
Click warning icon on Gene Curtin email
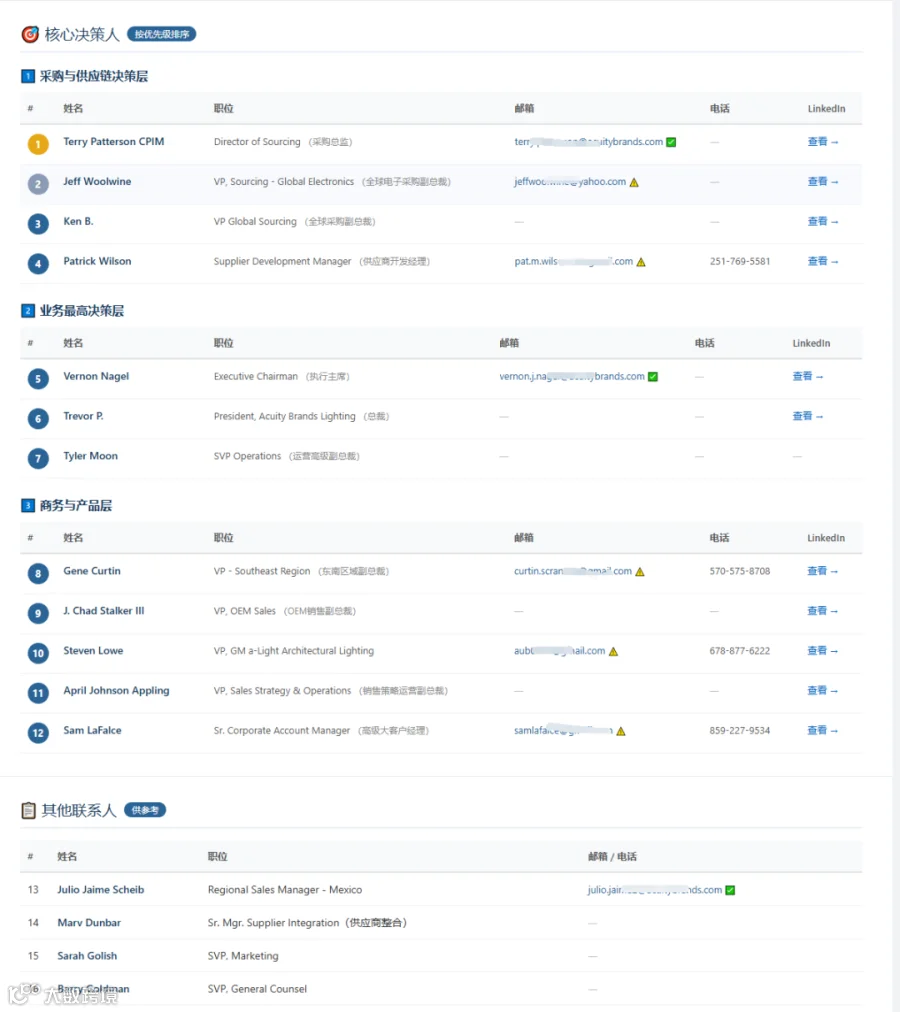[640, 572]
